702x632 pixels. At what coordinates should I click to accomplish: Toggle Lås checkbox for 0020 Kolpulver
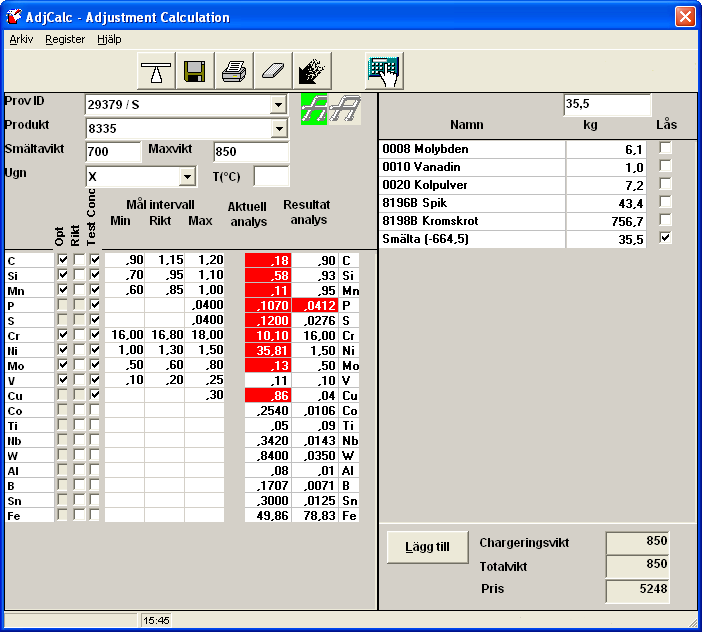point(665,184)
